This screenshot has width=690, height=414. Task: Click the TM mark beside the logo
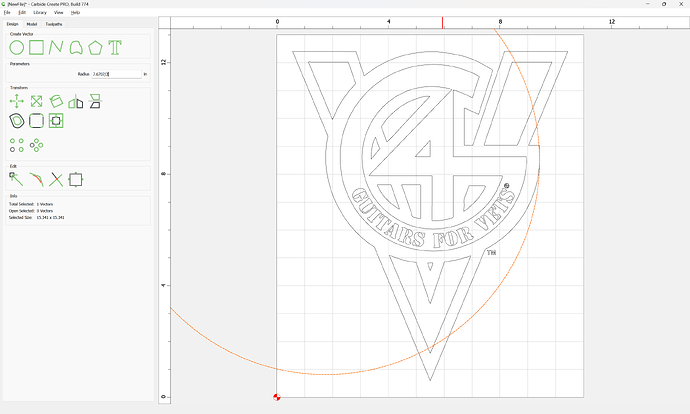pyautogui.click(x=492, y=253)
